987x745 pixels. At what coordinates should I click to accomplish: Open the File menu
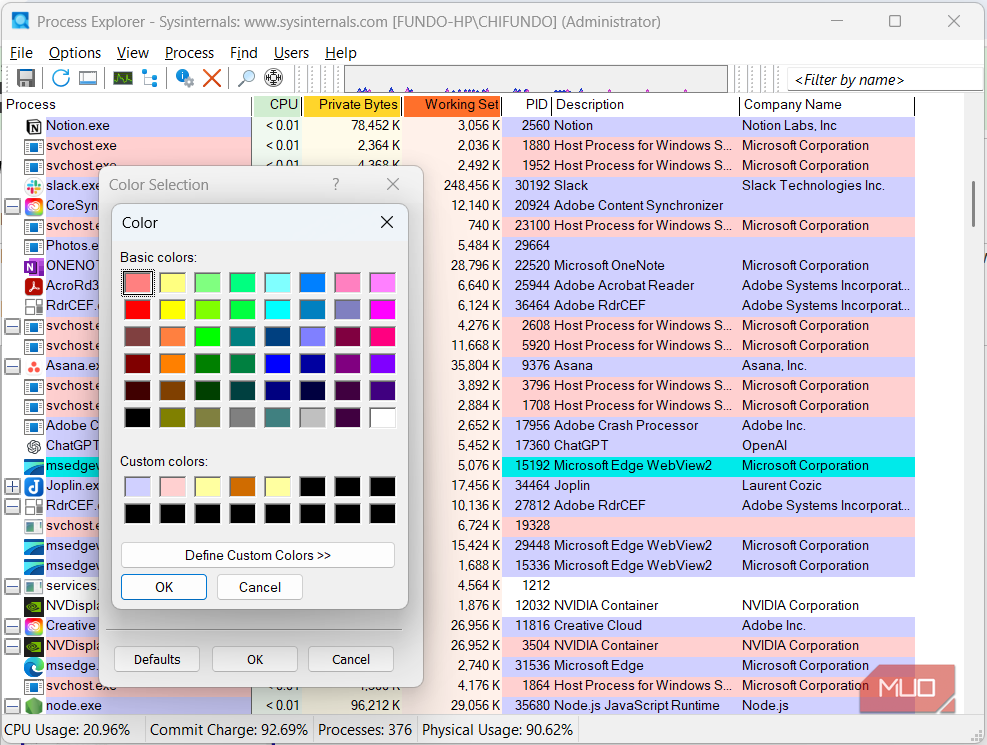pyautogui.click(x=21, y=53)
